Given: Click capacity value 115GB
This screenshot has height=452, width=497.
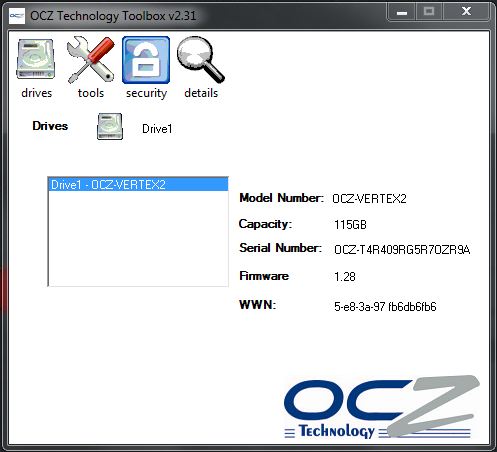Looking at the screenshot, I should [x=350, y=224].
